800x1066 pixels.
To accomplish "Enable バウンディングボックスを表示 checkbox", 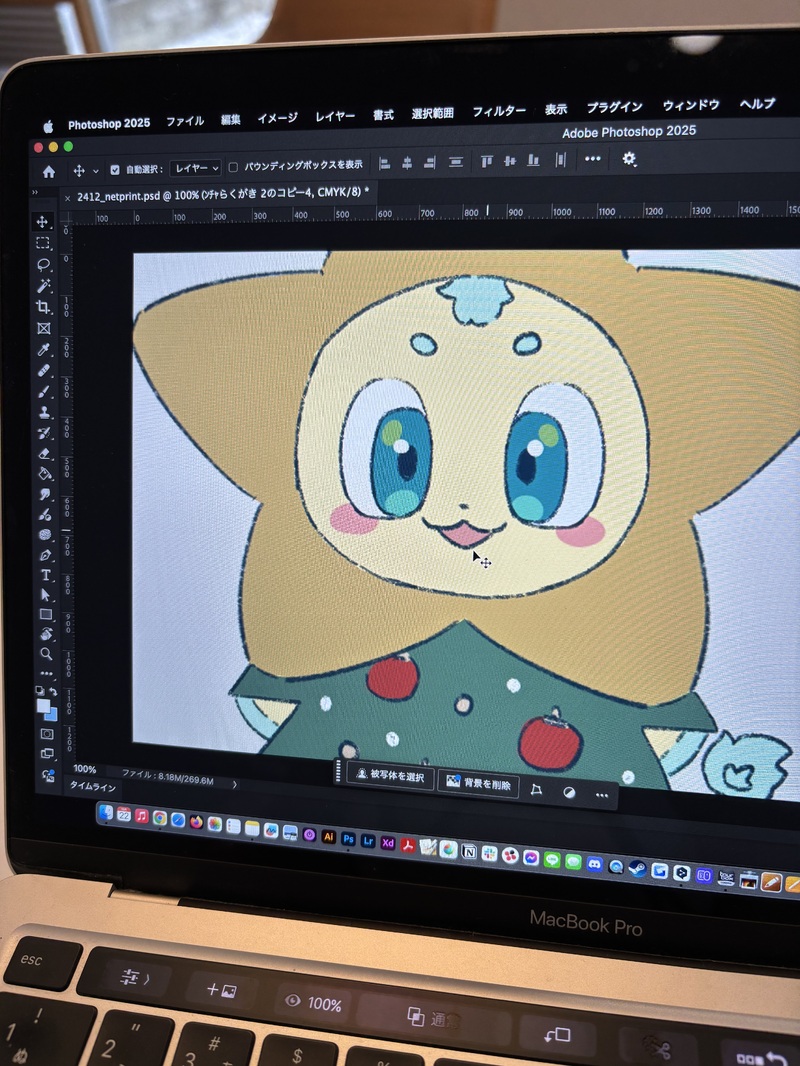I will click(232, 167).
